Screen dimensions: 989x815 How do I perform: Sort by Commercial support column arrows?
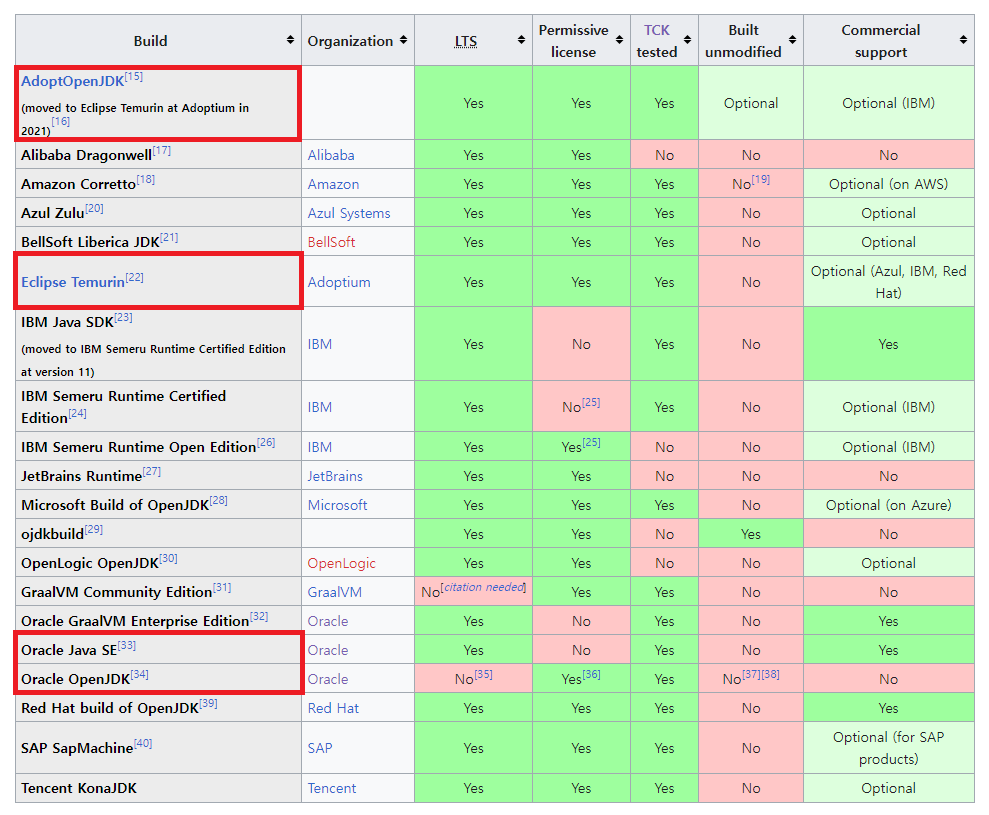pyautogui.click(x=963, y=40)
